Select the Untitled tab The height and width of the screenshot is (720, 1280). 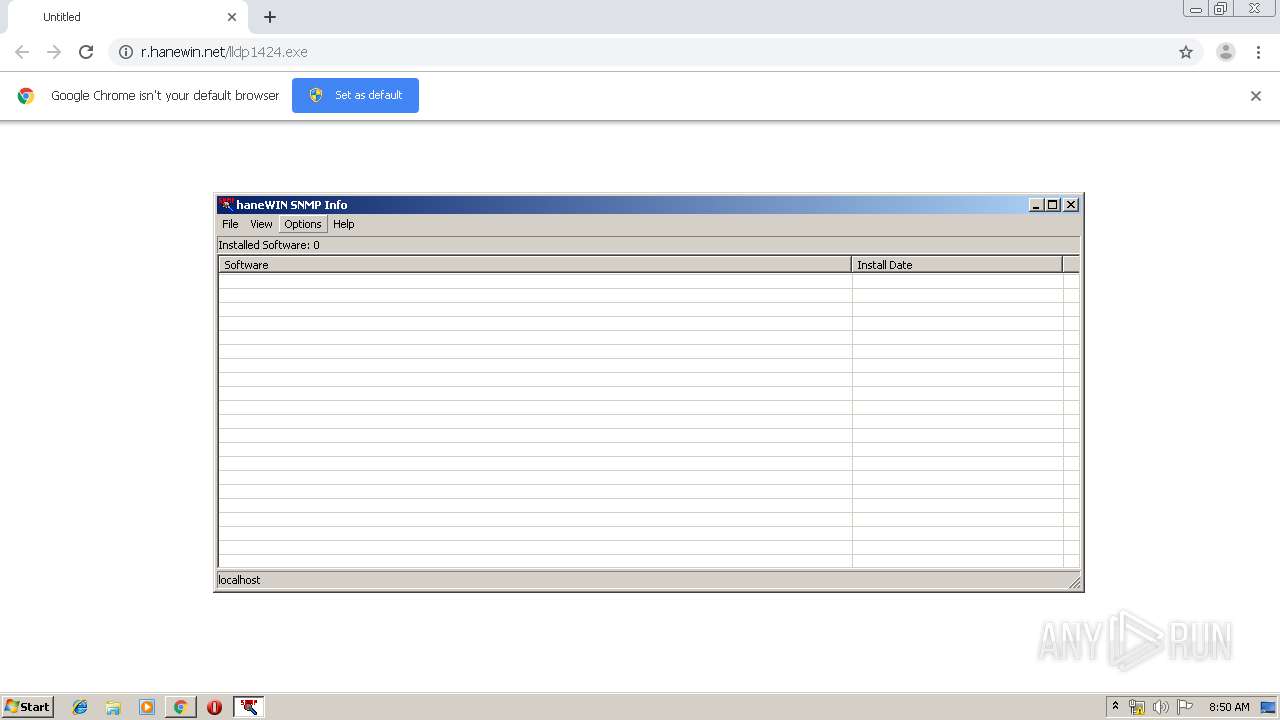pyautogui.click(x=125, y=17)
